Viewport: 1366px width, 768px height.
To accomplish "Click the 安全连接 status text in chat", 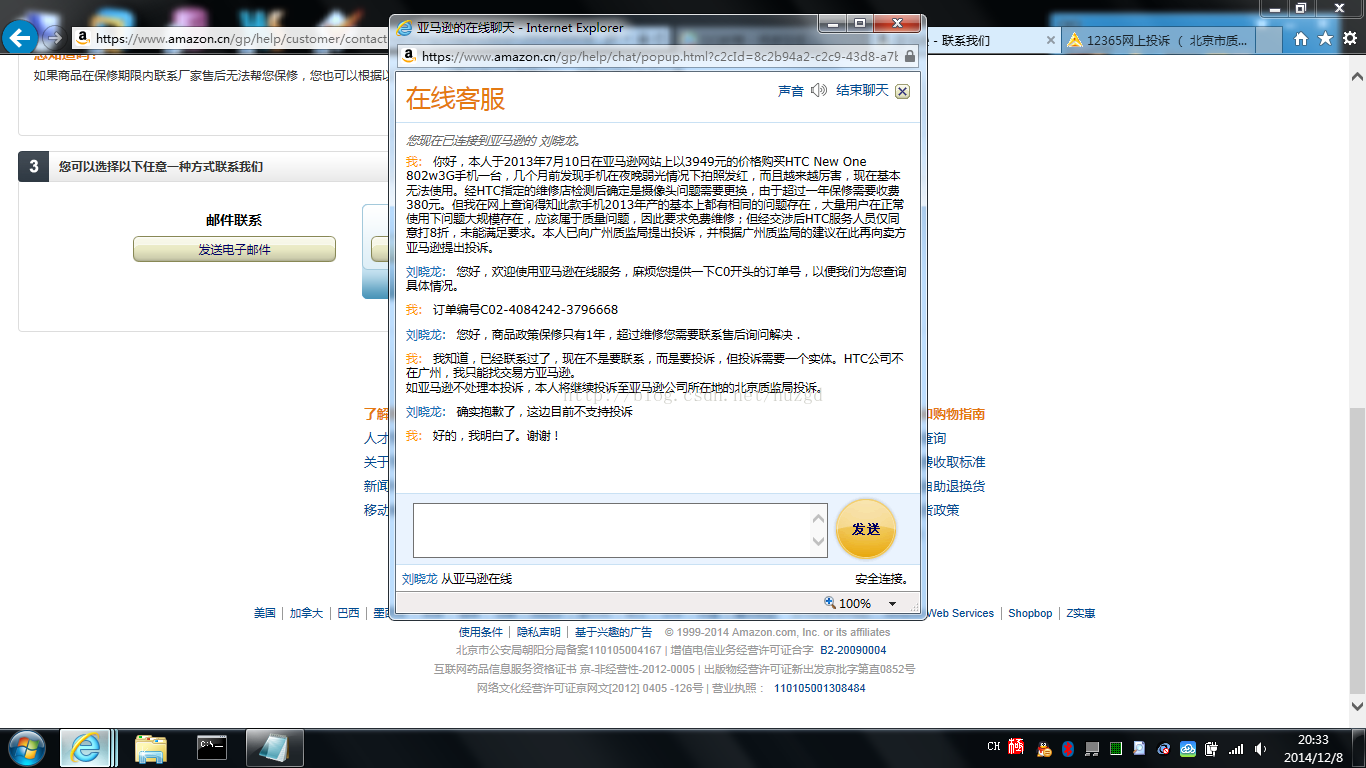I will click(882, 579).
